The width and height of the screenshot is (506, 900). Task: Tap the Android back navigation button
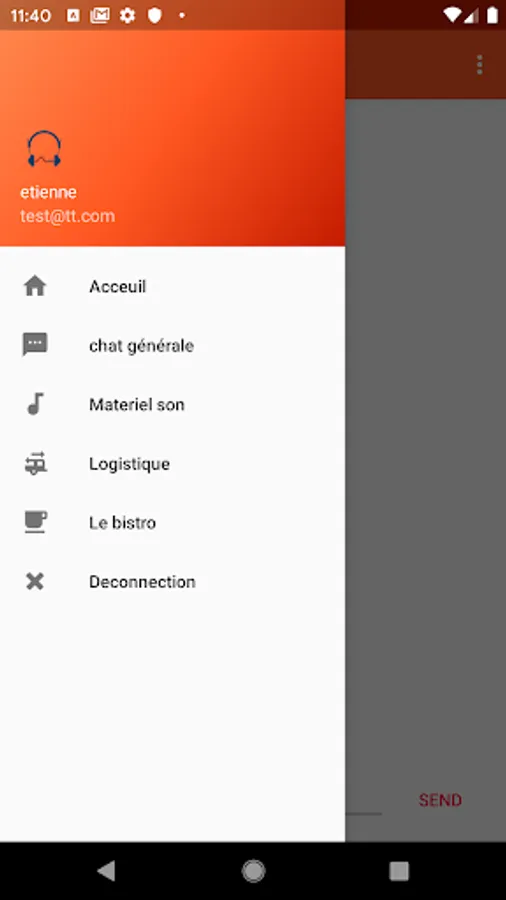[107, 871]
